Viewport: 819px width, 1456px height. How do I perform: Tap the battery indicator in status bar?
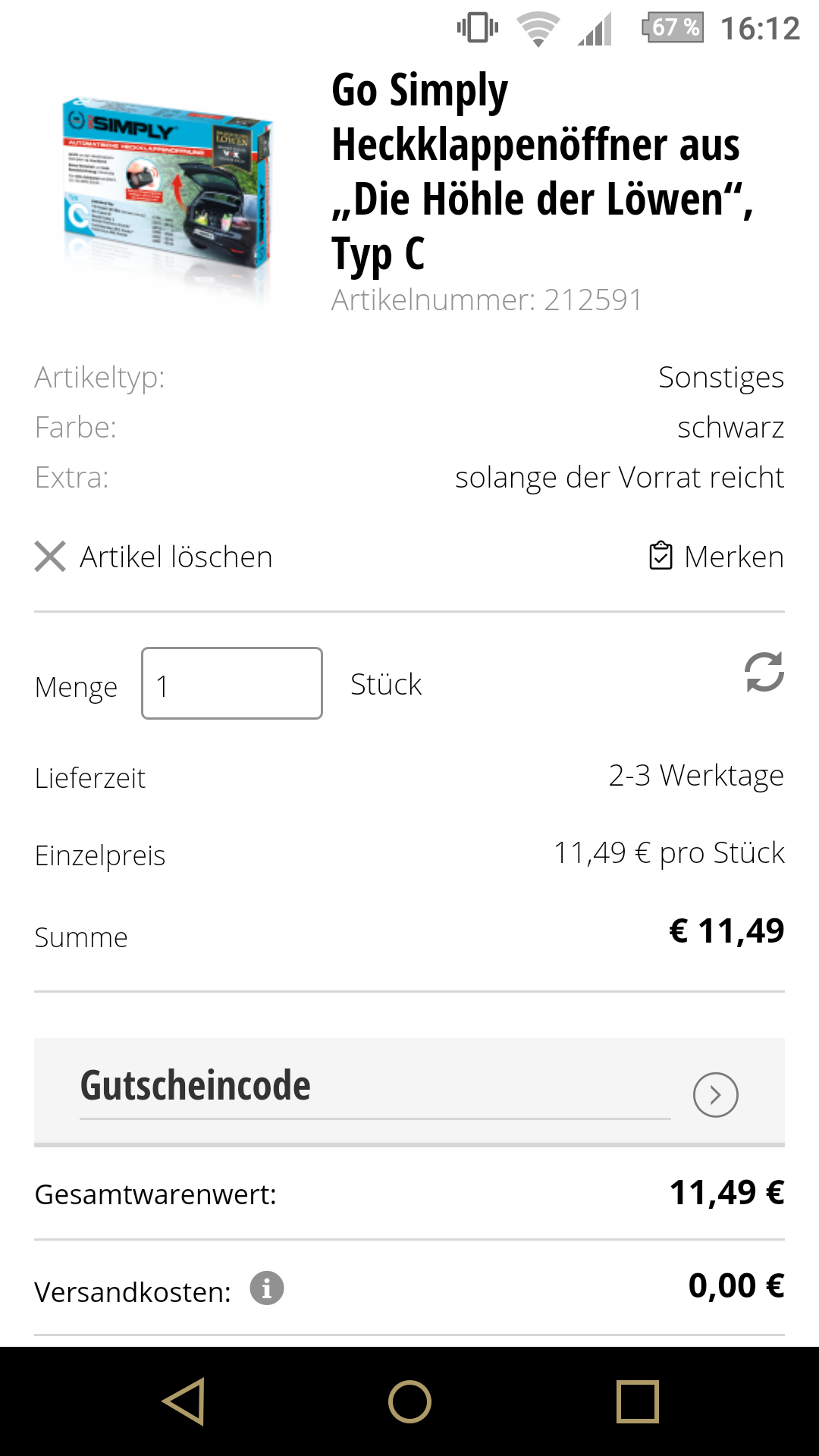[x=673, y=29]
